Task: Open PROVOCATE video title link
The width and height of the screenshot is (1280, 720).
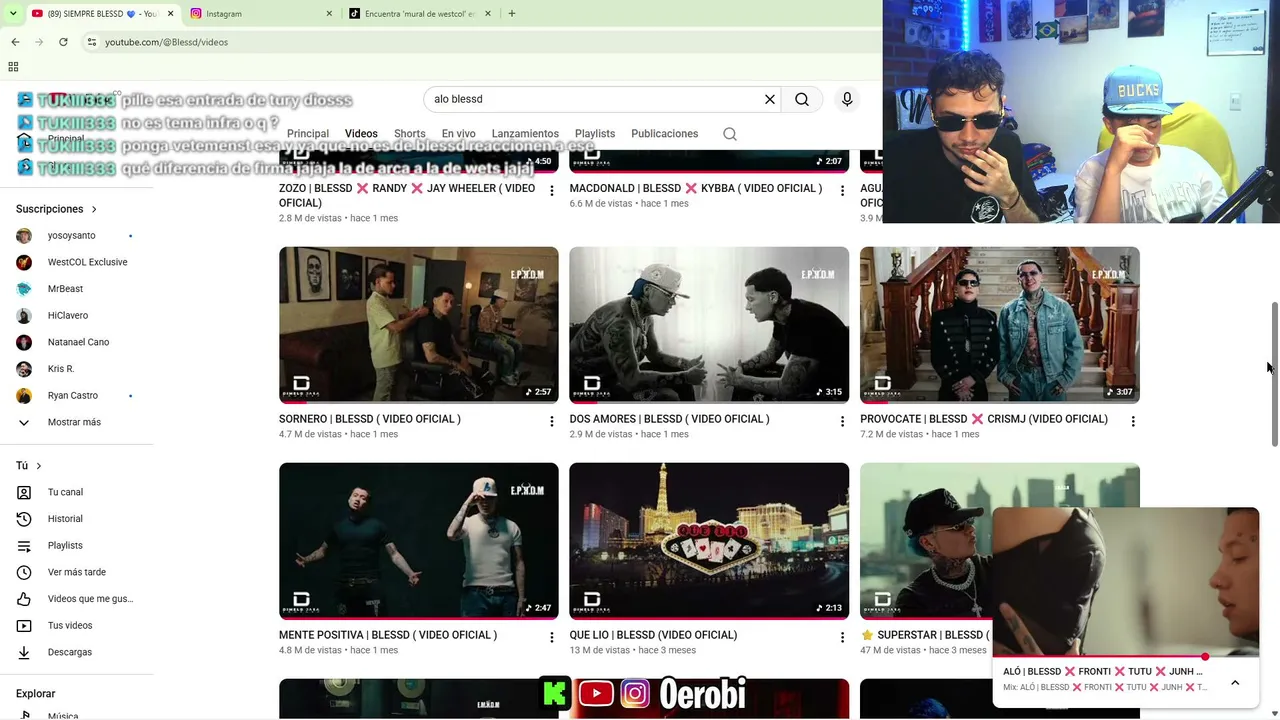Action: (x=984, y=419)
